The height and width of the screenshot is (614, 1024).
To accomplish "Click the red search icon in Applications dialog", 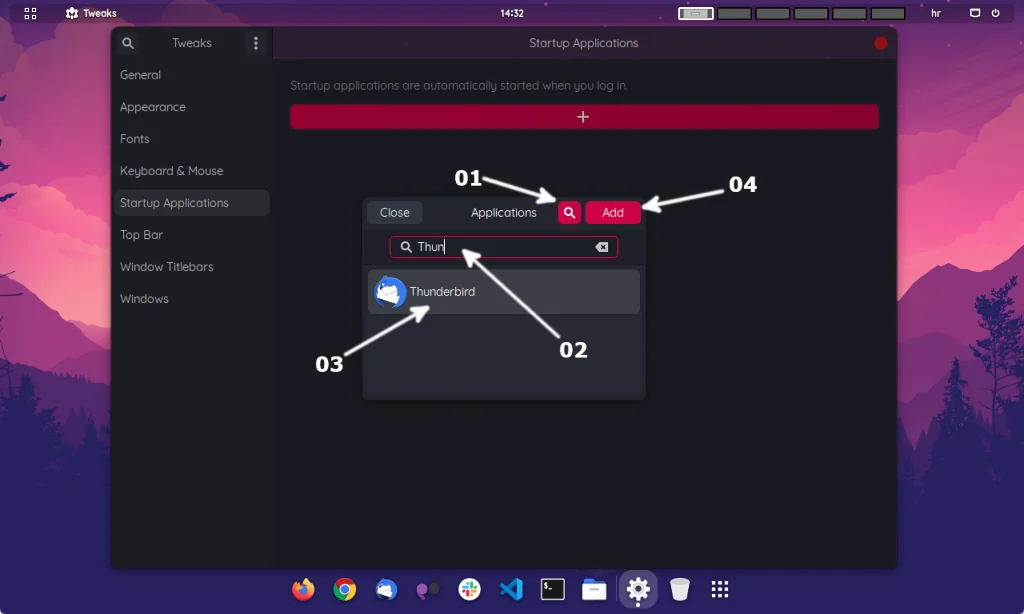I will point(568,212).
